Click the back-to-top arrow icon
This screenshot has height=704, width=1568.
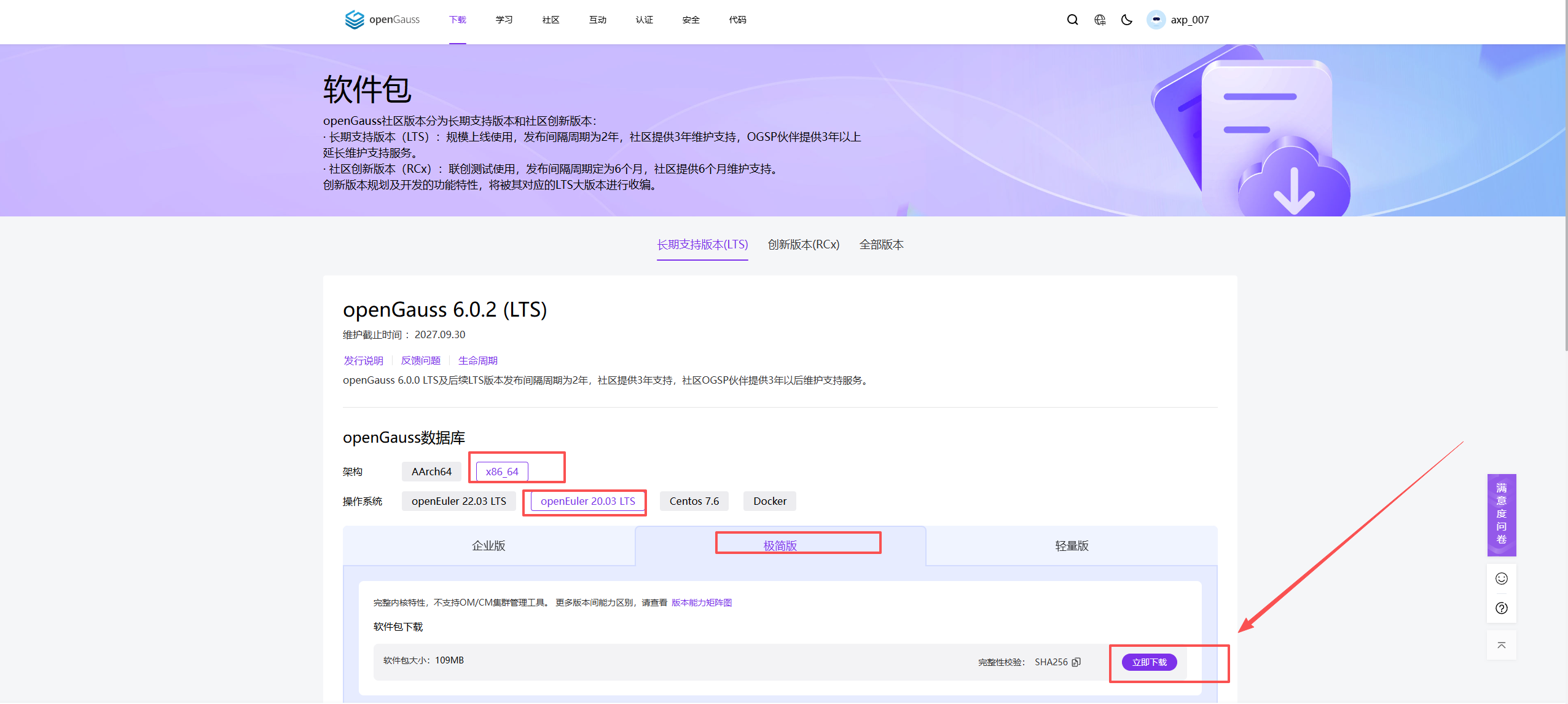click(1501, 645)
